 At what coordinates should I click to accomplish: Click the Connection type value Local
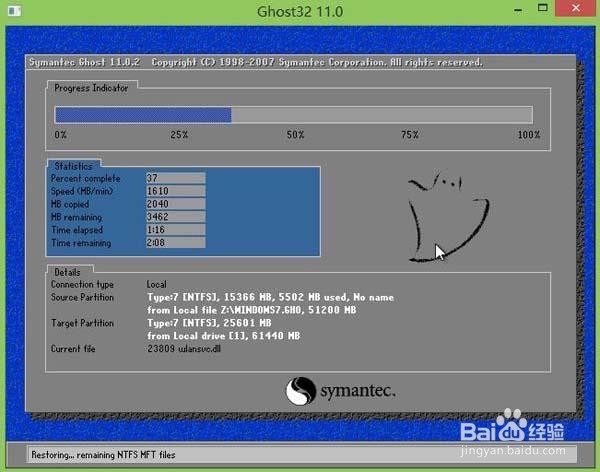pos(157,284)
